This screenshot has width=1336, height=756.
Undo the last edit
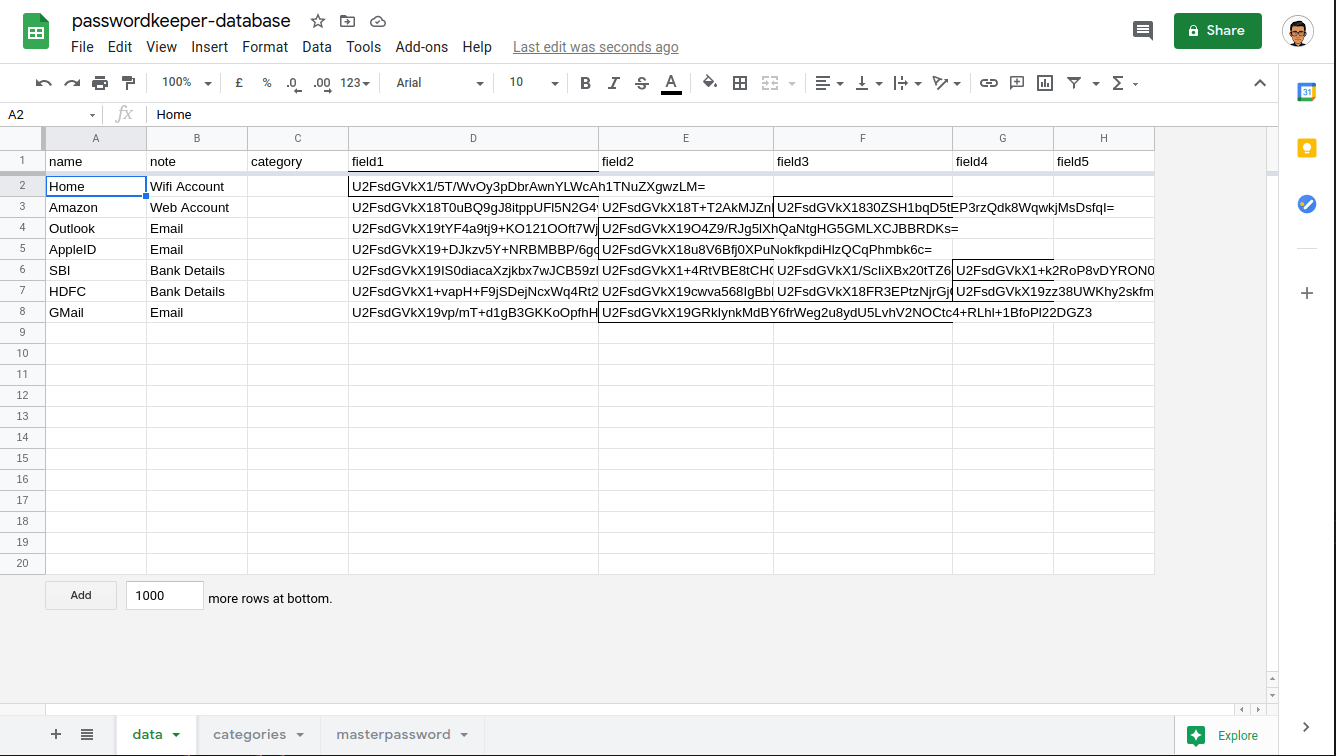[44, 83]
